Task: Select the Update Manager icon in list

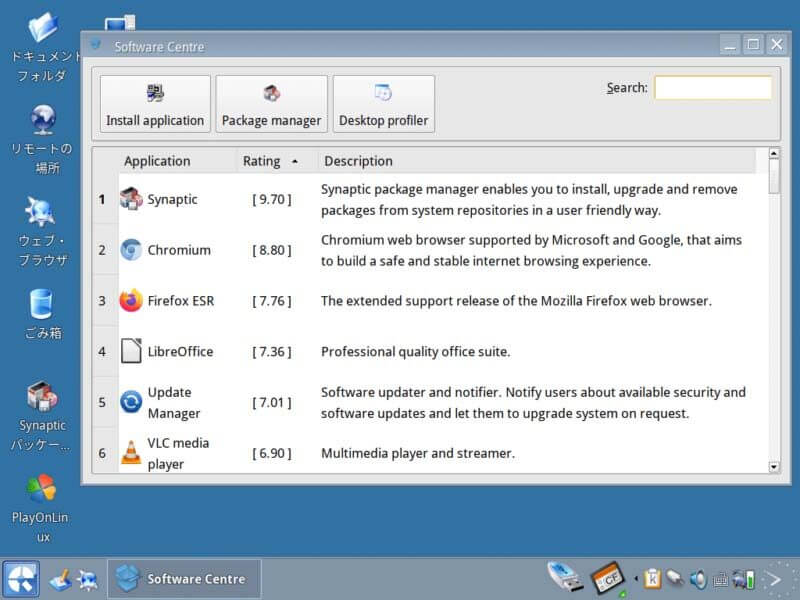Action: click(x=131, y=402)
